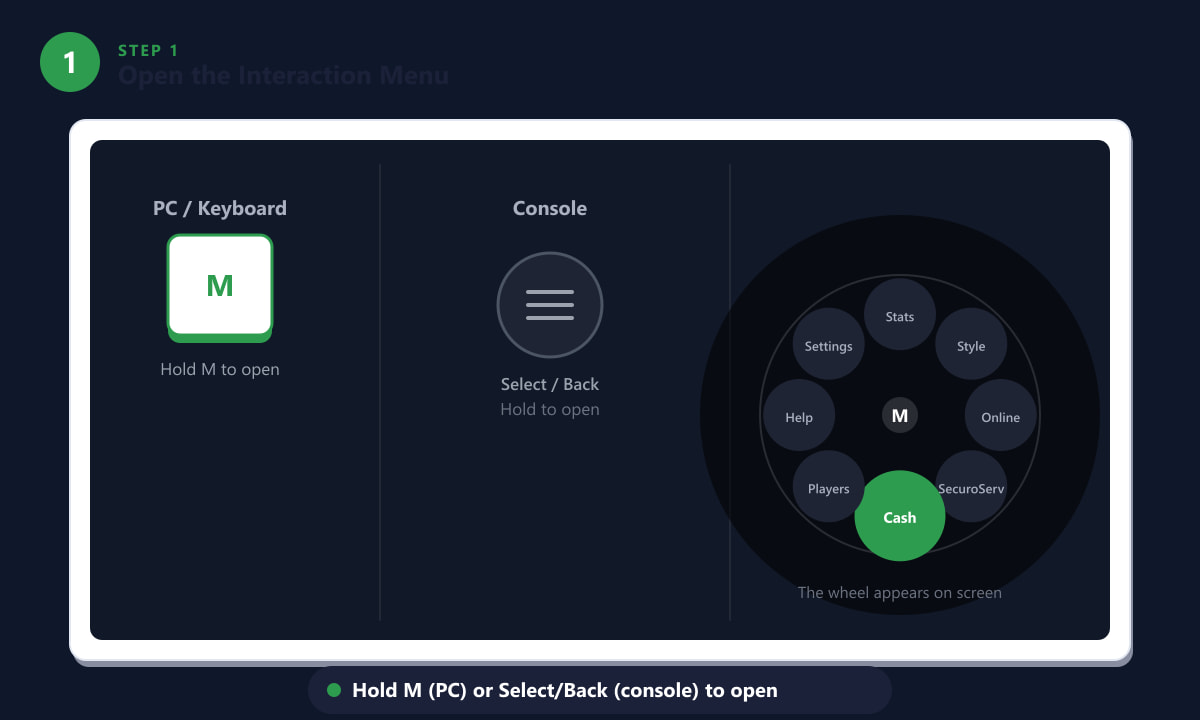This screenshot has width=1200, height=720.
Task: Click 'The wheel appears on screen' caption
Action: point(900,592)
